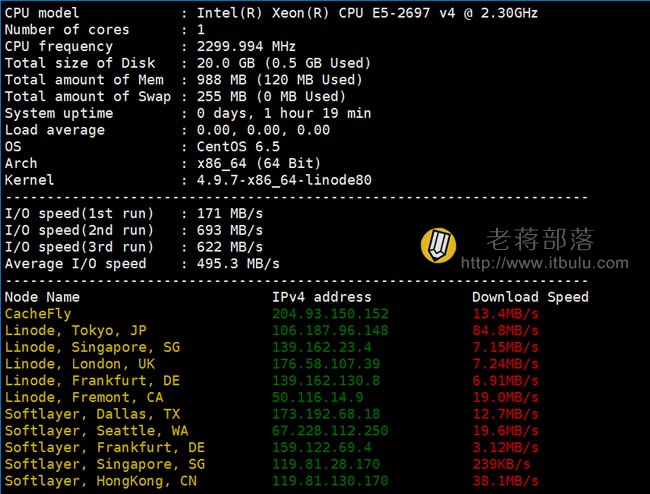Click London download speed '7.24MB/s'

click(505, 364)
